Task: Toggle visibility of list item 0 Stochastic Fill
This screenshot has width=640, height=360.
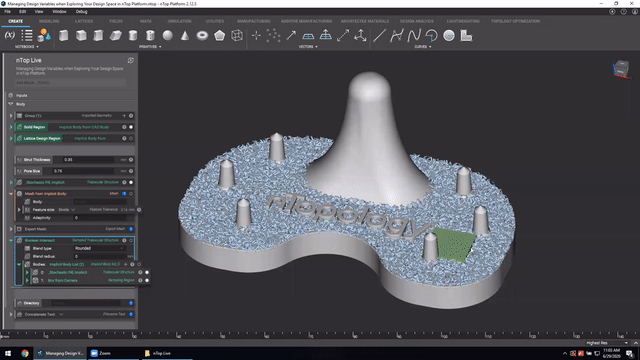Action: (x=147, y=272)
